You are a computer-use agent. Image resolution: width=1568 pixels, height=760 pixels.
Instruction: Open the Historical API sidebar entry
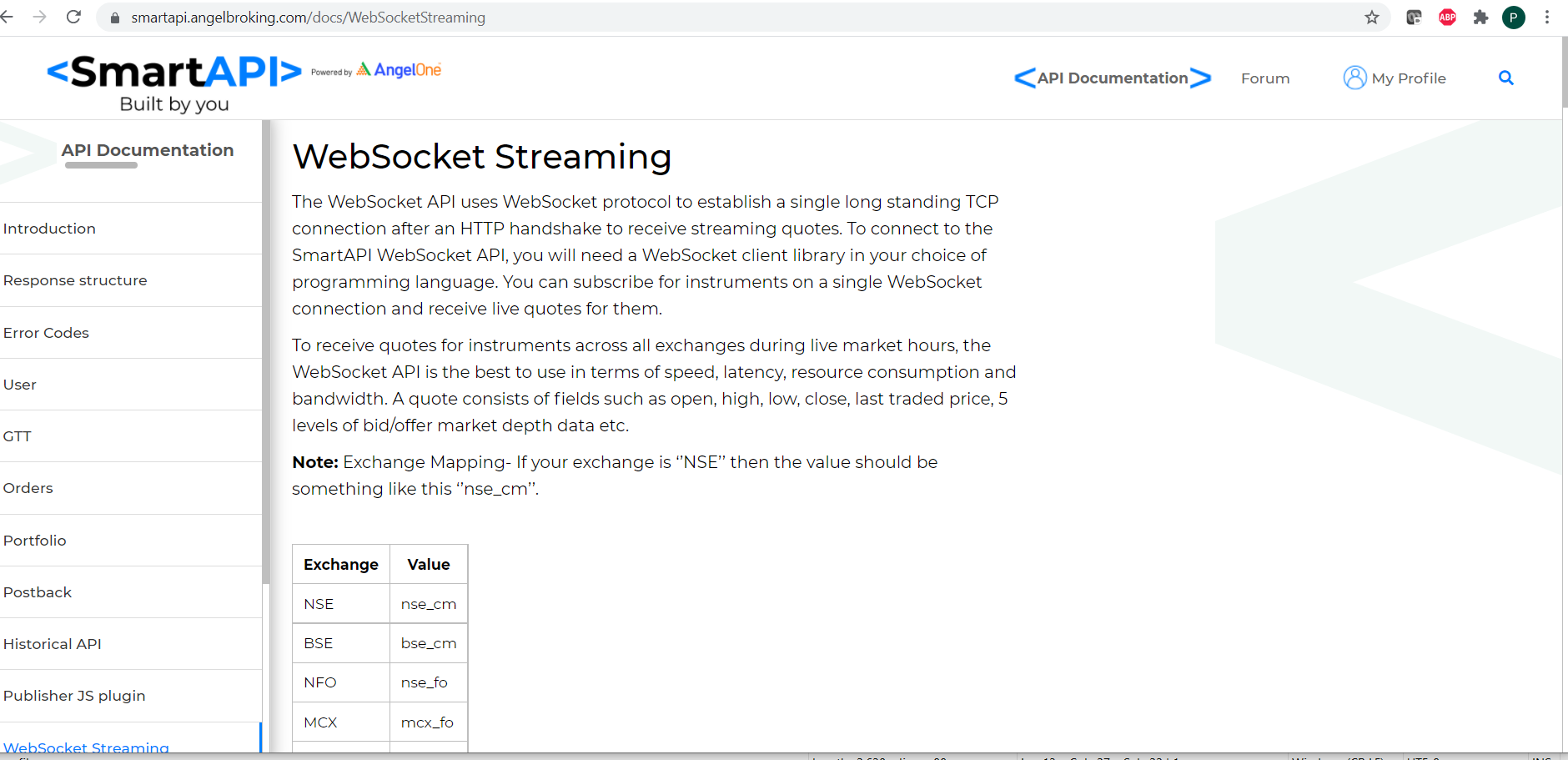(x=131, y=644)
